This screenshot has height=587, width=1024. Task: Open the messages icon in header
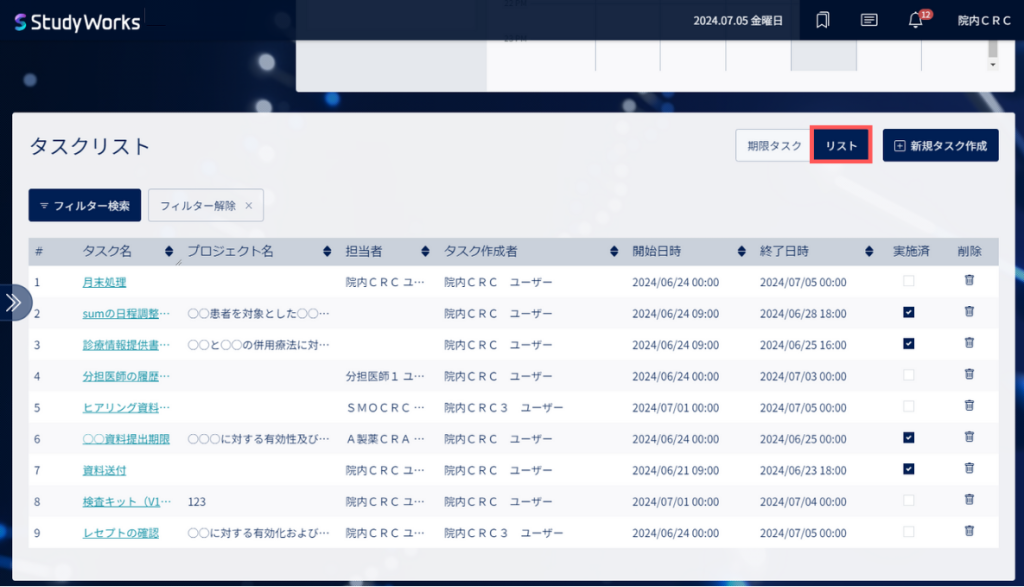click(869, 20)
